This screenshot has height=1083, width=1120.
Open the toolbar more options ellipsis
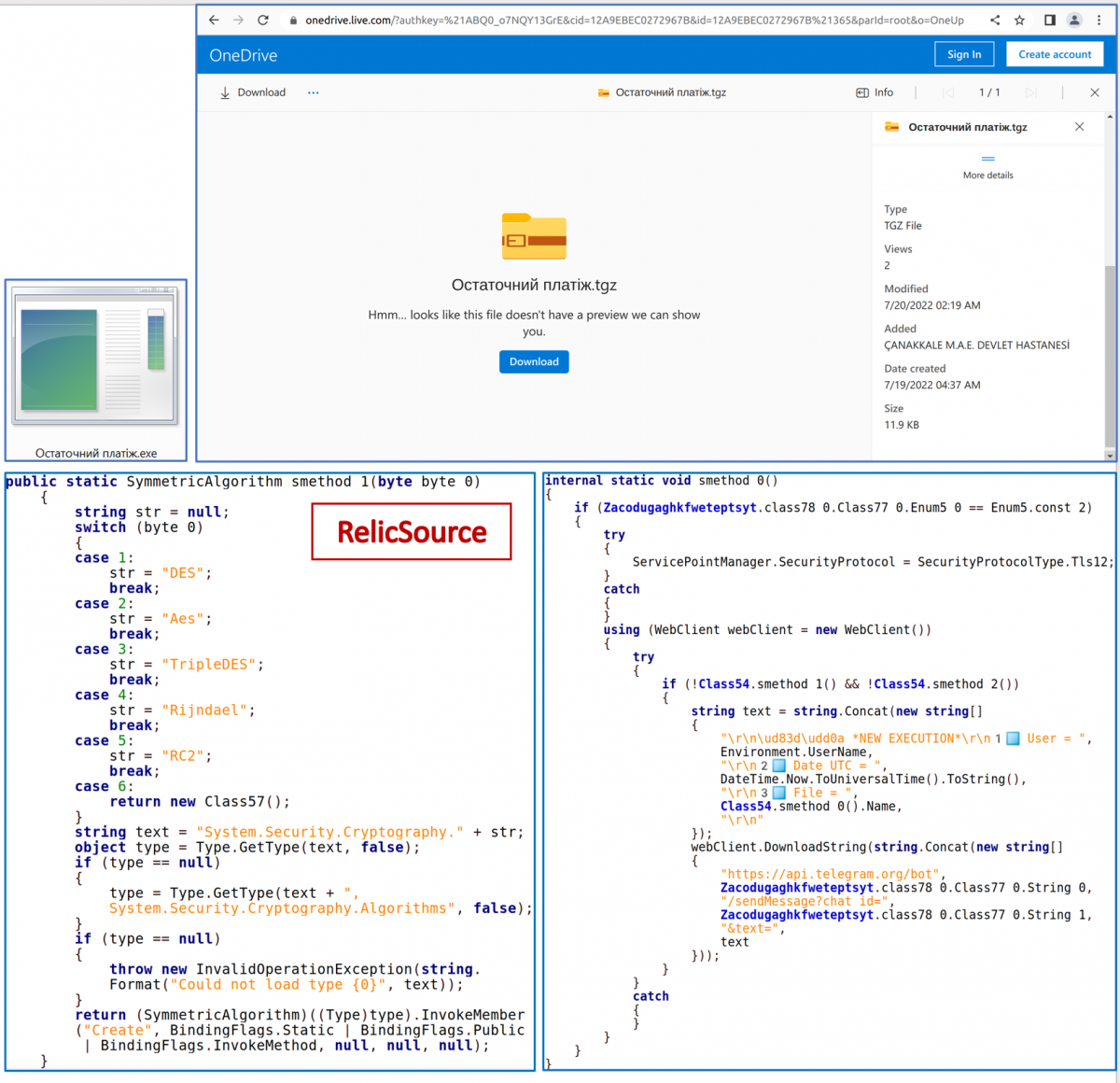[x=314, y=92]
